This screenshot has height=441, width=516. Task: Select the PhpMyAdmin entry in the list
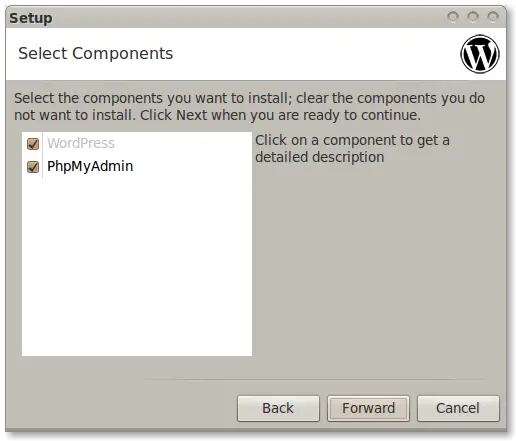(x=90, y=166)
